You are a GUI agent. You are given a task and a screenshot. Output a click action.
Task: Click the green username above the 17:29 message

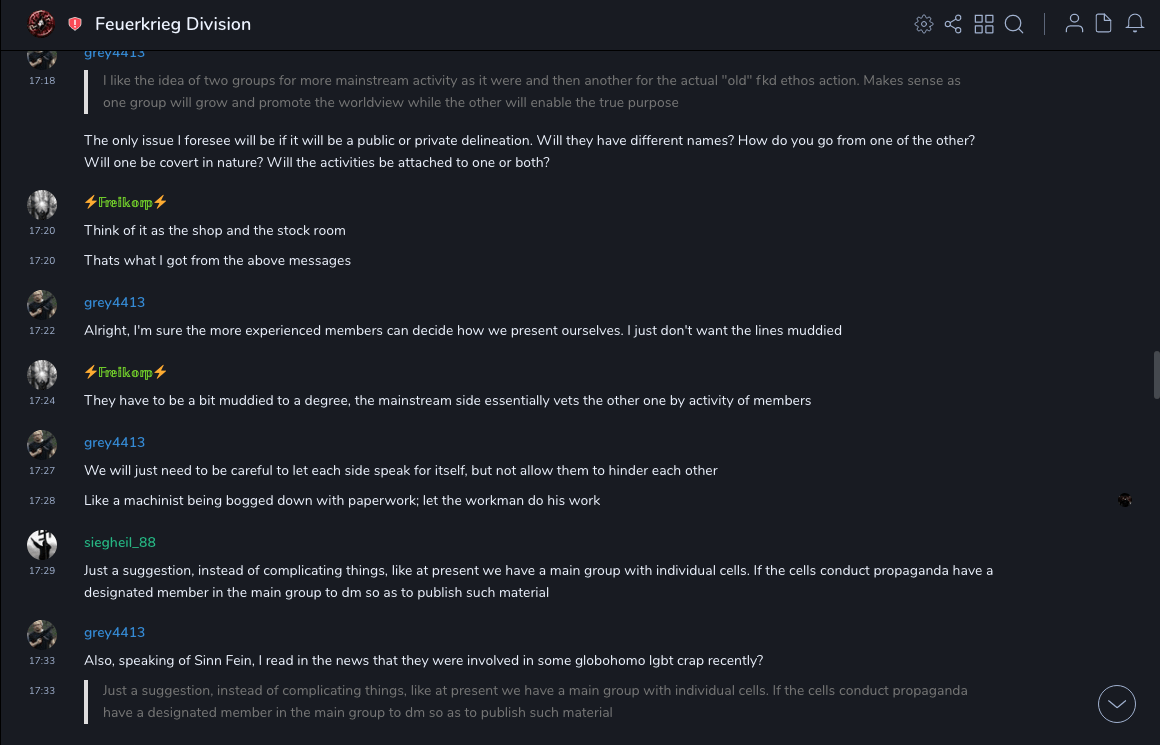120,542
